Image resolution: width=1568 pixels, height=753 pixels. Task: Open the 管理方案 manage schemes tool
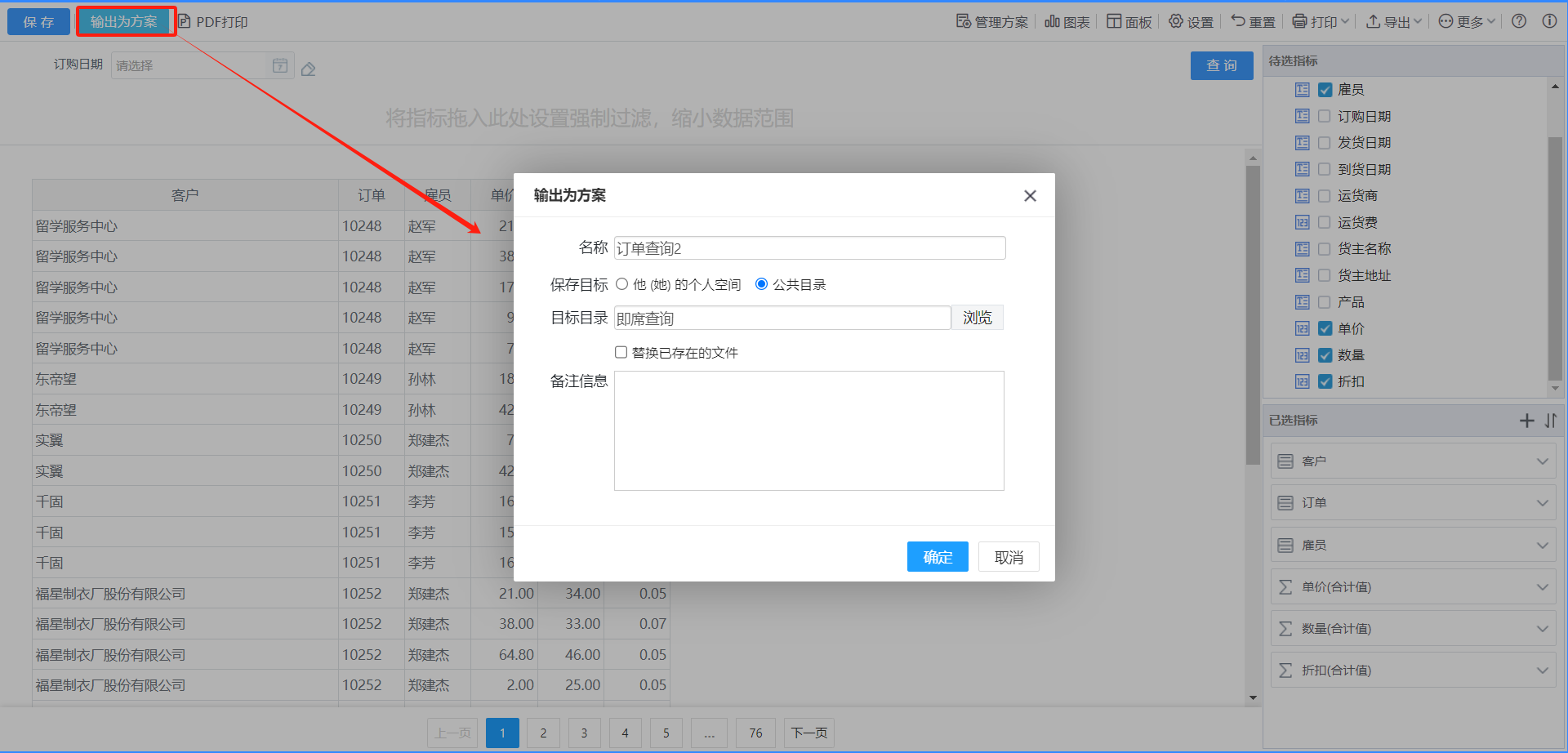click(x=992, y=22)
